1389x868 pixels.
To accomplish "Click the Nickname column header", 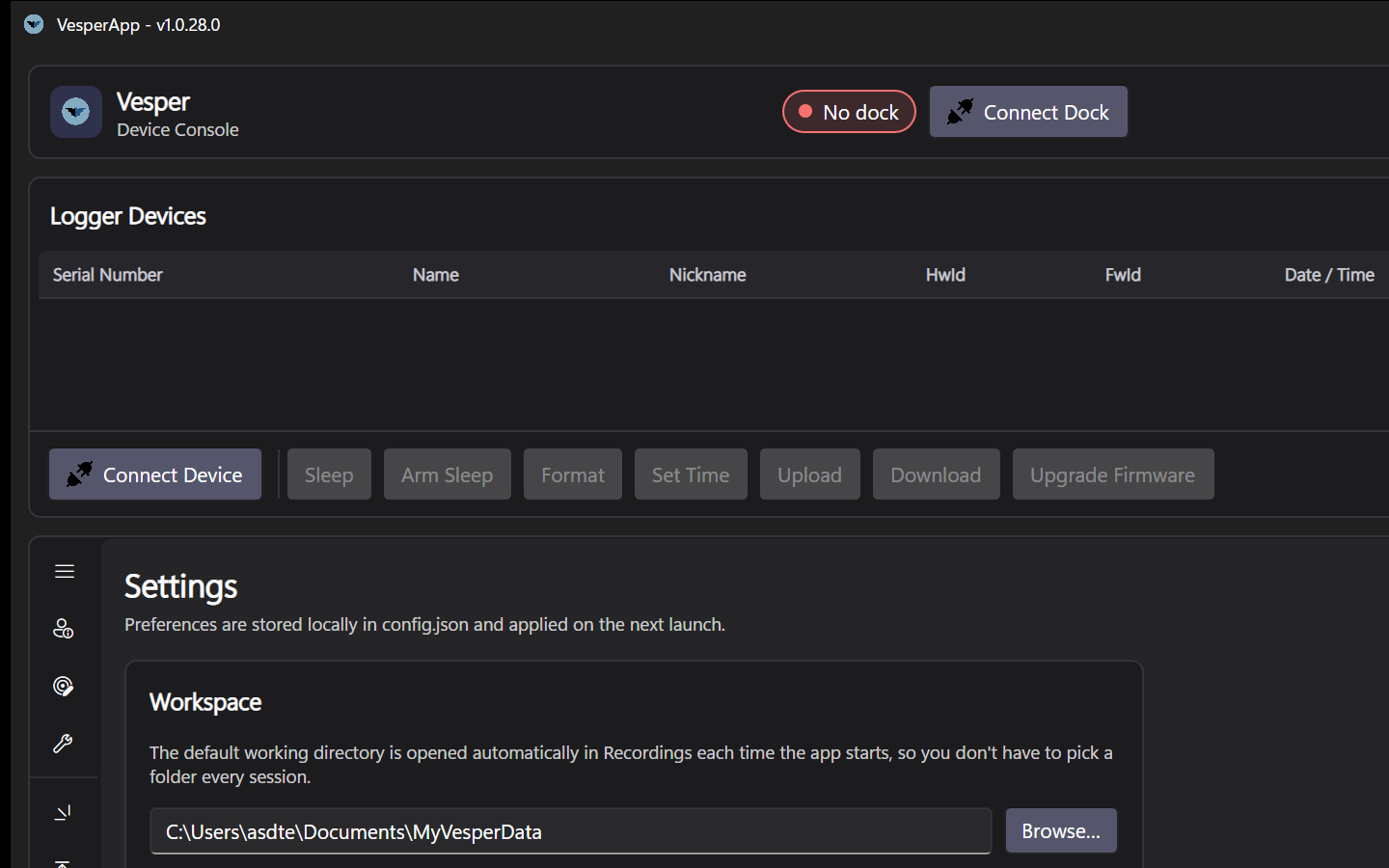I will point(708,275).
